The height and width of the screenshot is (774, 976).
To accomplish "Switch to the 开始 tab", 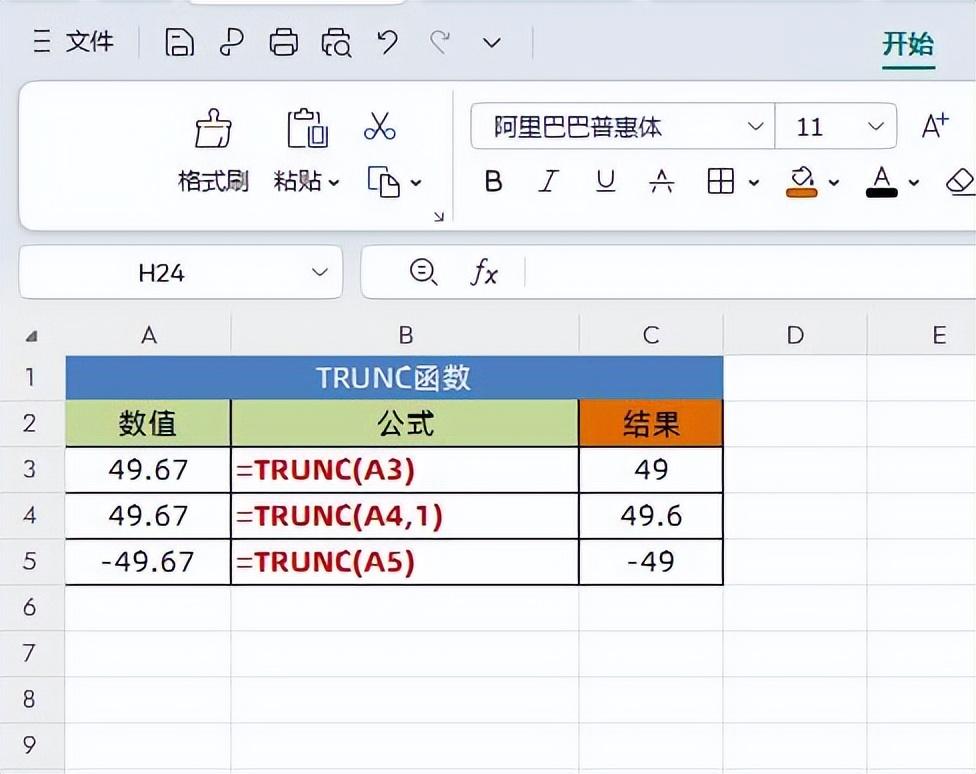I will [x=908, y=45].
